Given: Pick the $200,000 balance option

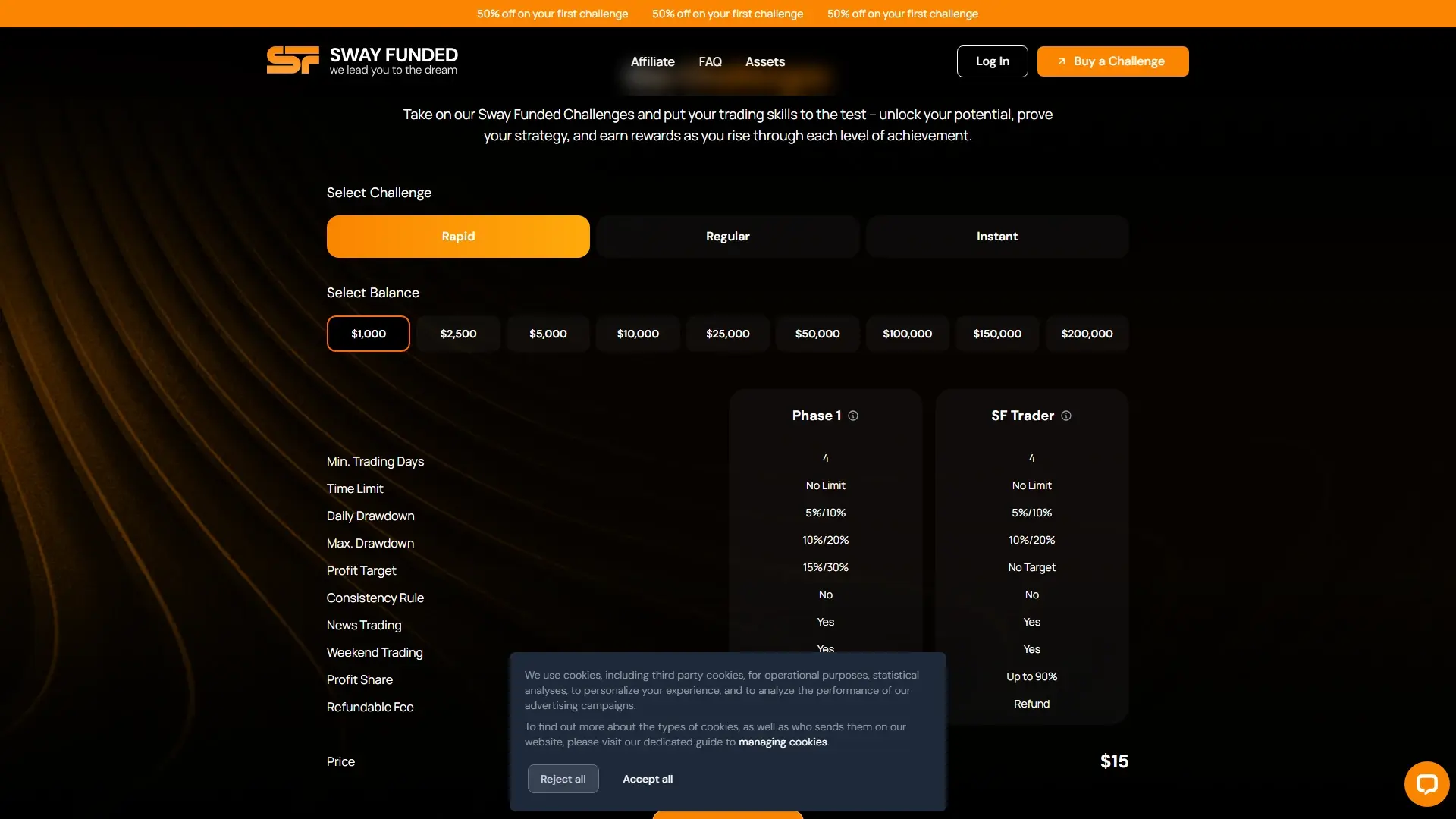Looking at the screenshot, I should 1087,334.
